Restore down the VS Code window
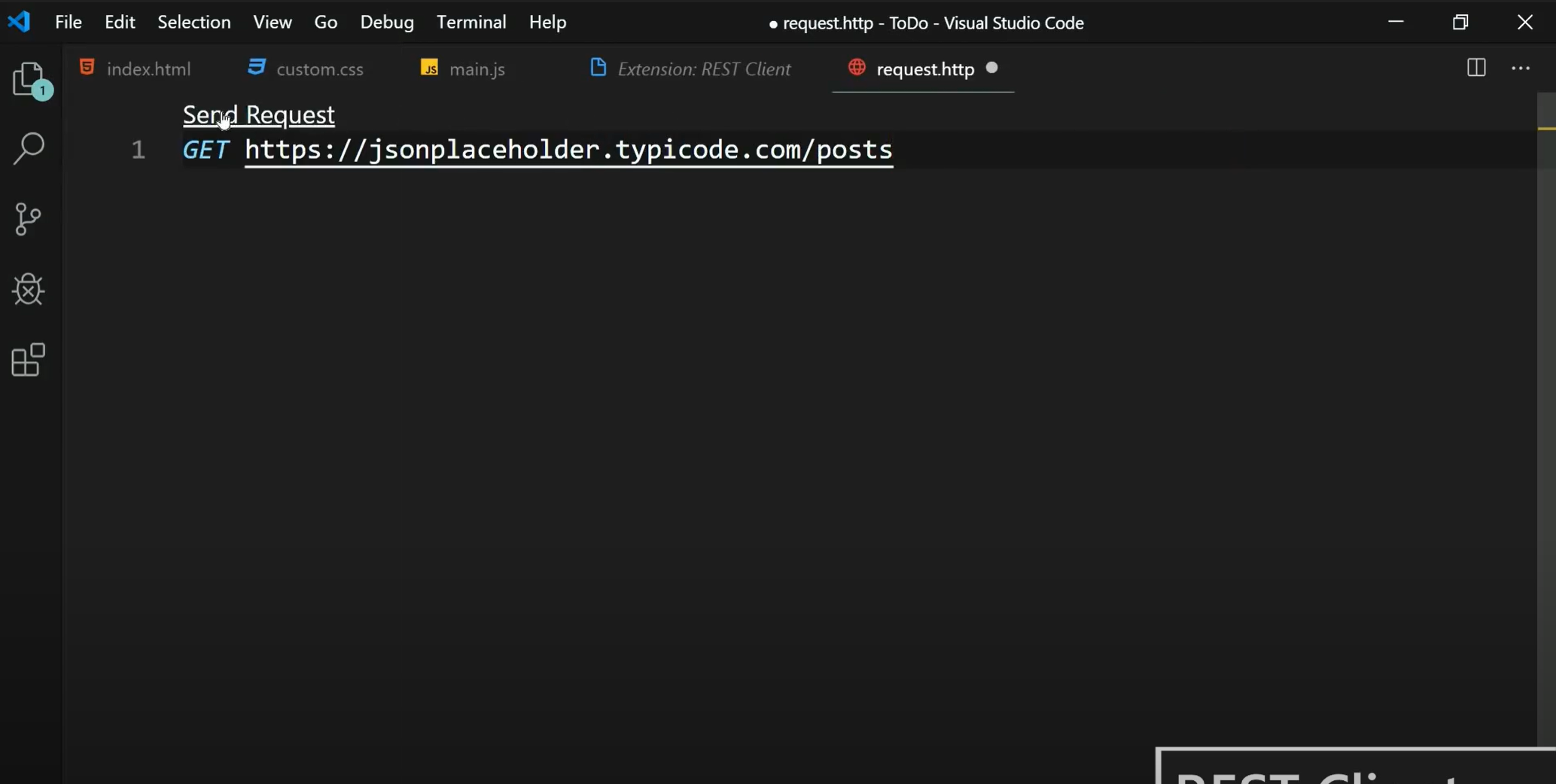Screen dimensions: 1556x784 (x=1460, y=22)
